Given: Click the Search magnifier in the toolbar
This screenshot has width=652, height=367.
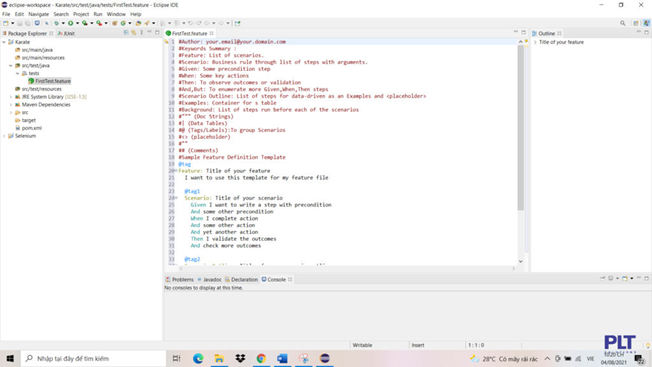Looking at the screenshot, I should point(622,23).
